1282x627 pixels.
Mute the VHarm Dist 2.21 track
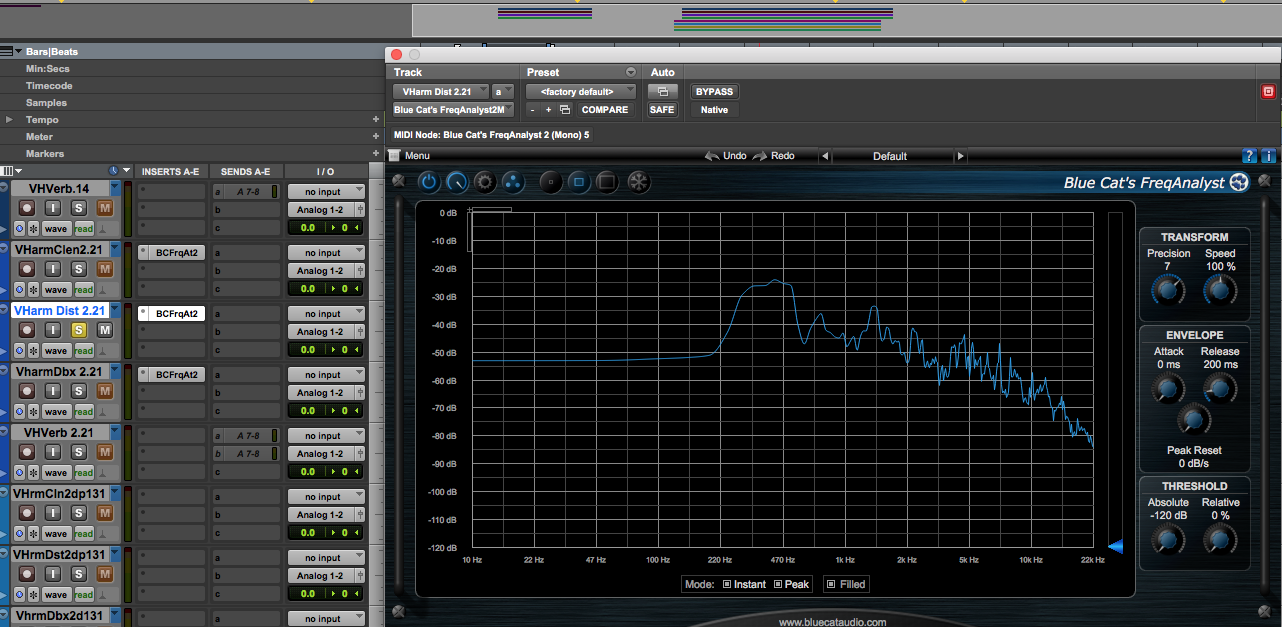(x=105, y=330)
